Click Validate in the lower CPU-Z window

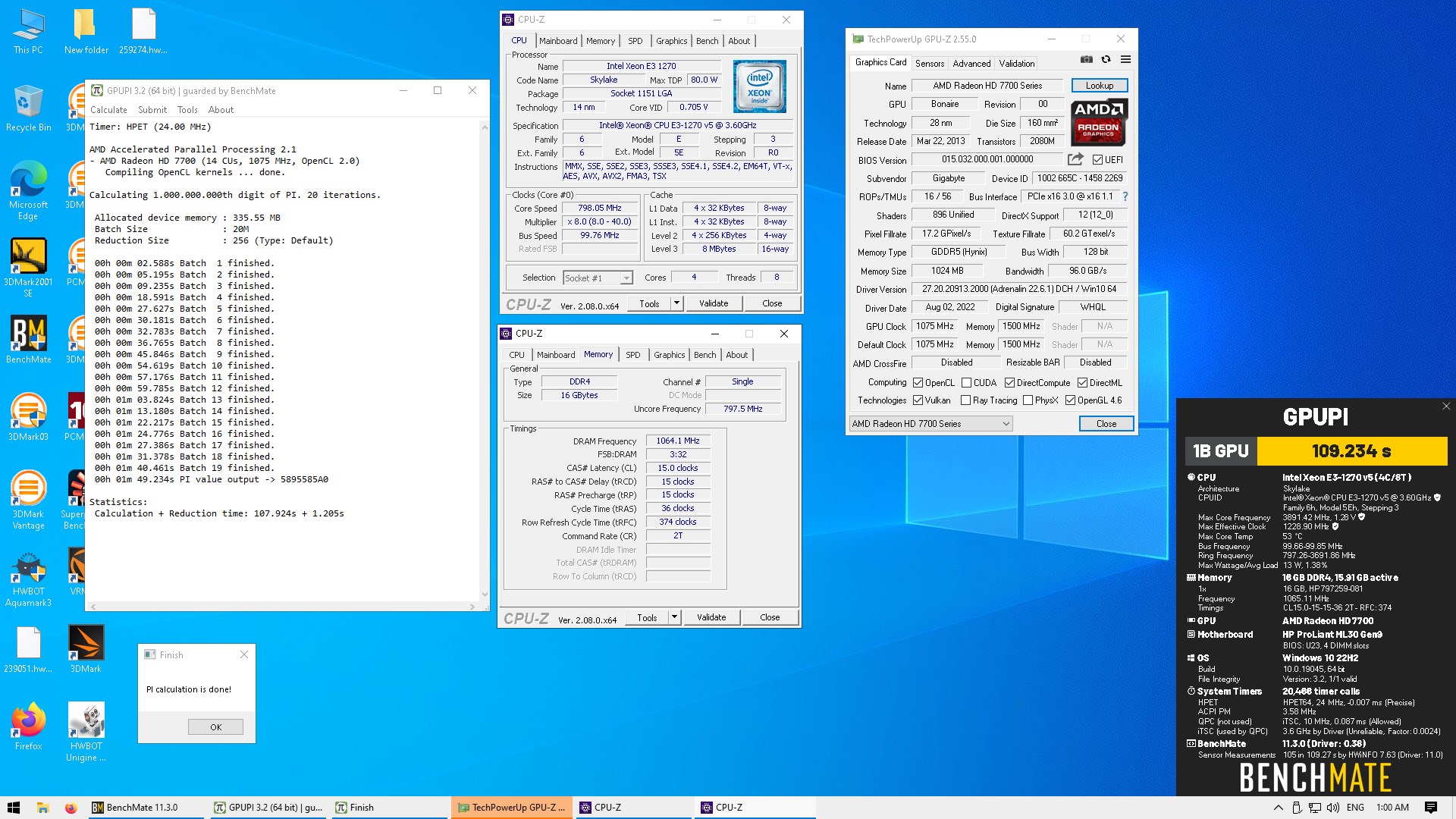tap(711, 617)
